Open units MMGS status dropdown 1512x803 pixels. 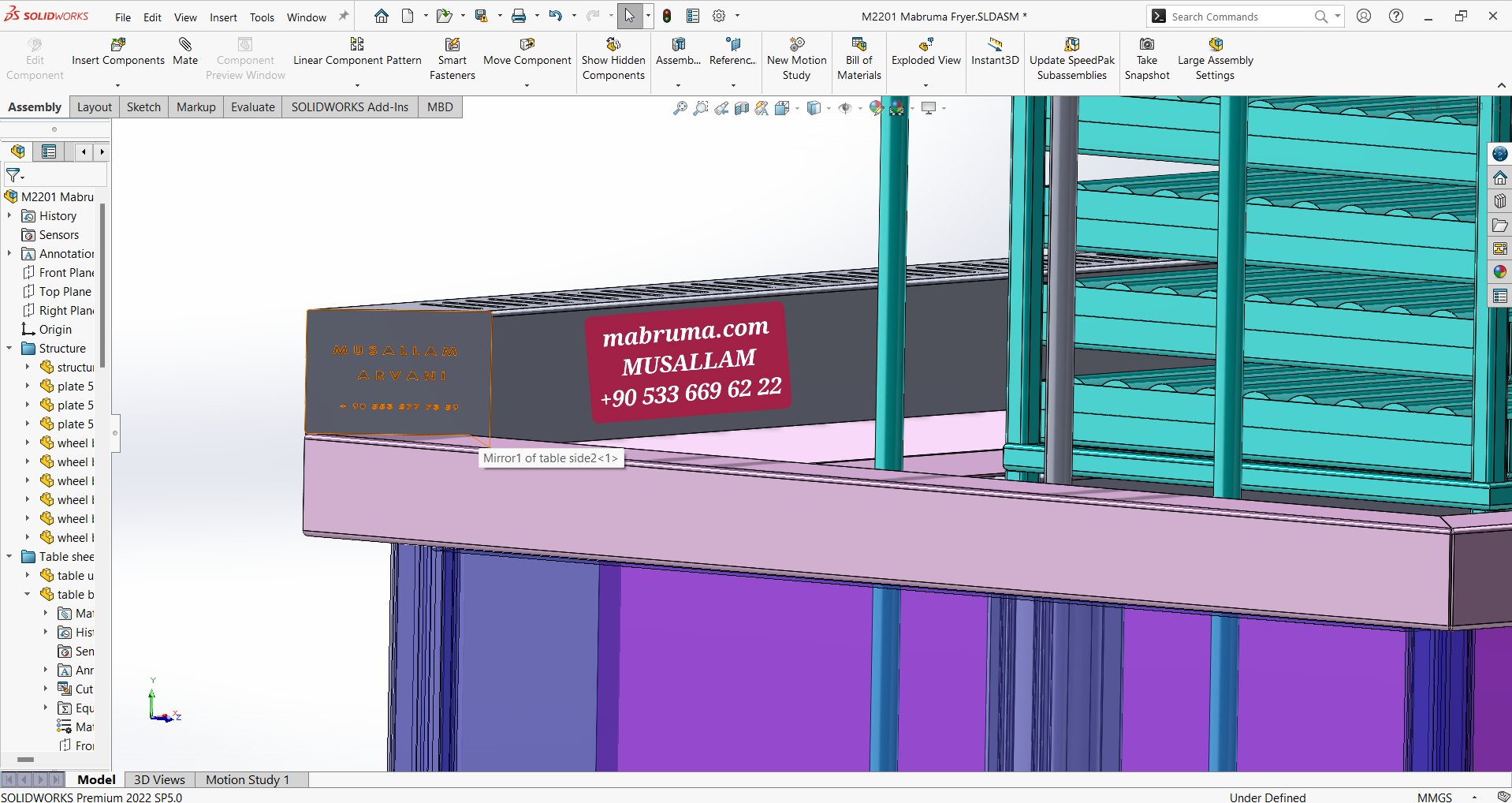tap(1474, 797)
